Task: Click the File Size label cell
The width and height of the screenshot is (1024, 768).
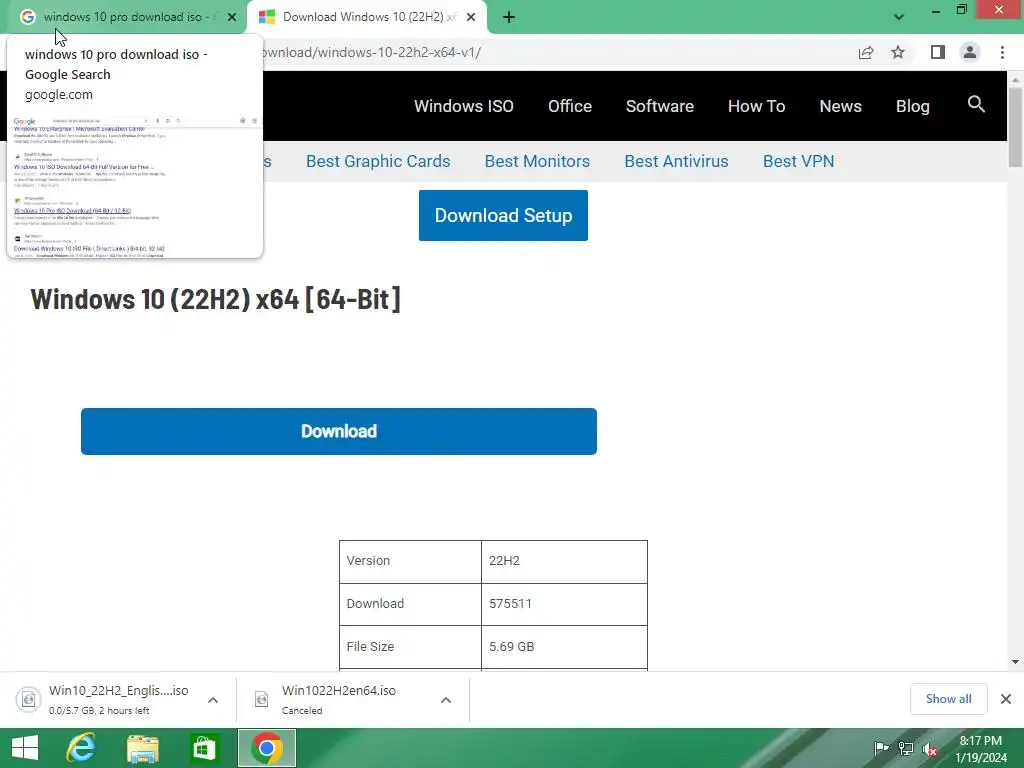Action: click(410, 647)
